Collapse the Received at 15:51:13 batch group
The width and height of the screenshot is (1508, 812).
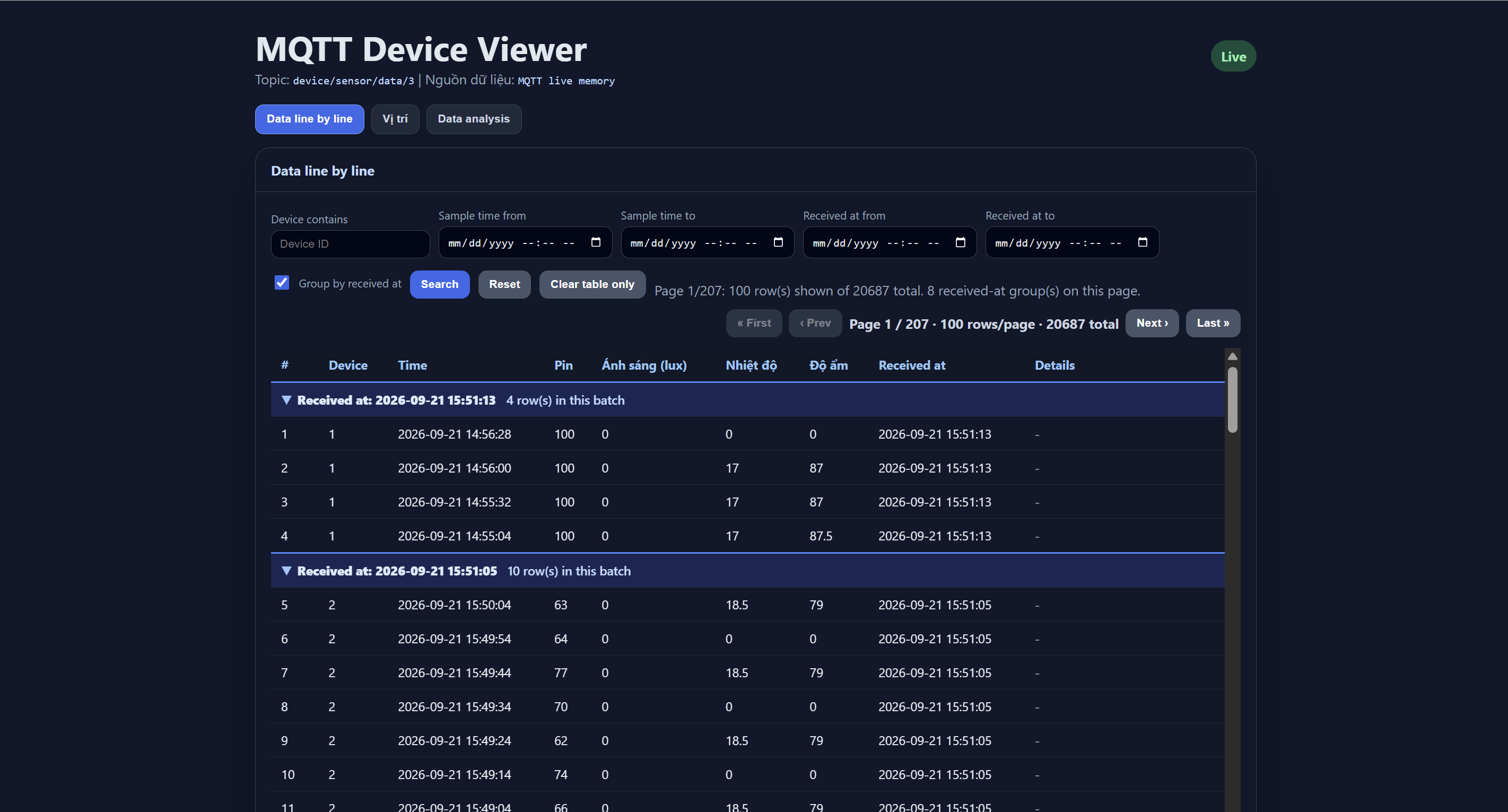tap(286, 400)
